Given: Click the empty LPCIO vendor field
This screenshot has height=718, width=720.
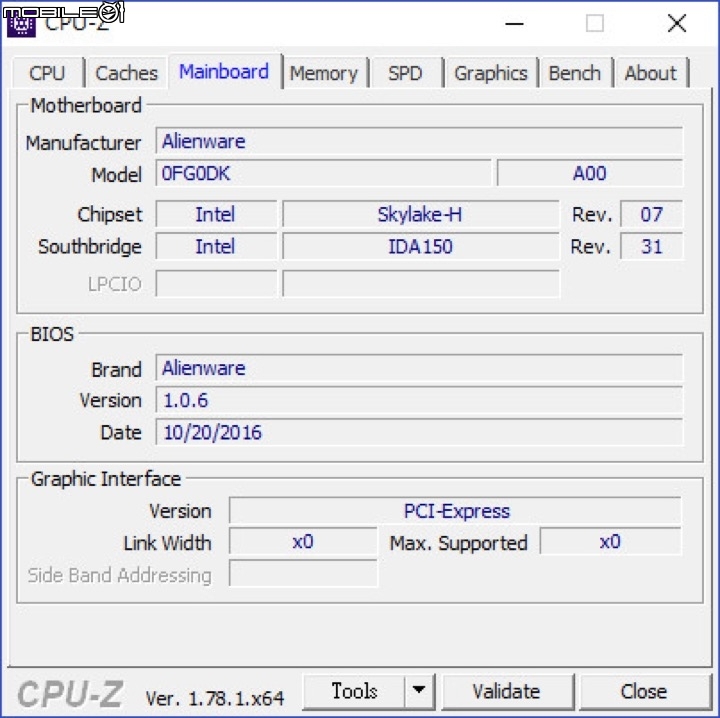Looking at the screenshot, I should click(216, 283).
